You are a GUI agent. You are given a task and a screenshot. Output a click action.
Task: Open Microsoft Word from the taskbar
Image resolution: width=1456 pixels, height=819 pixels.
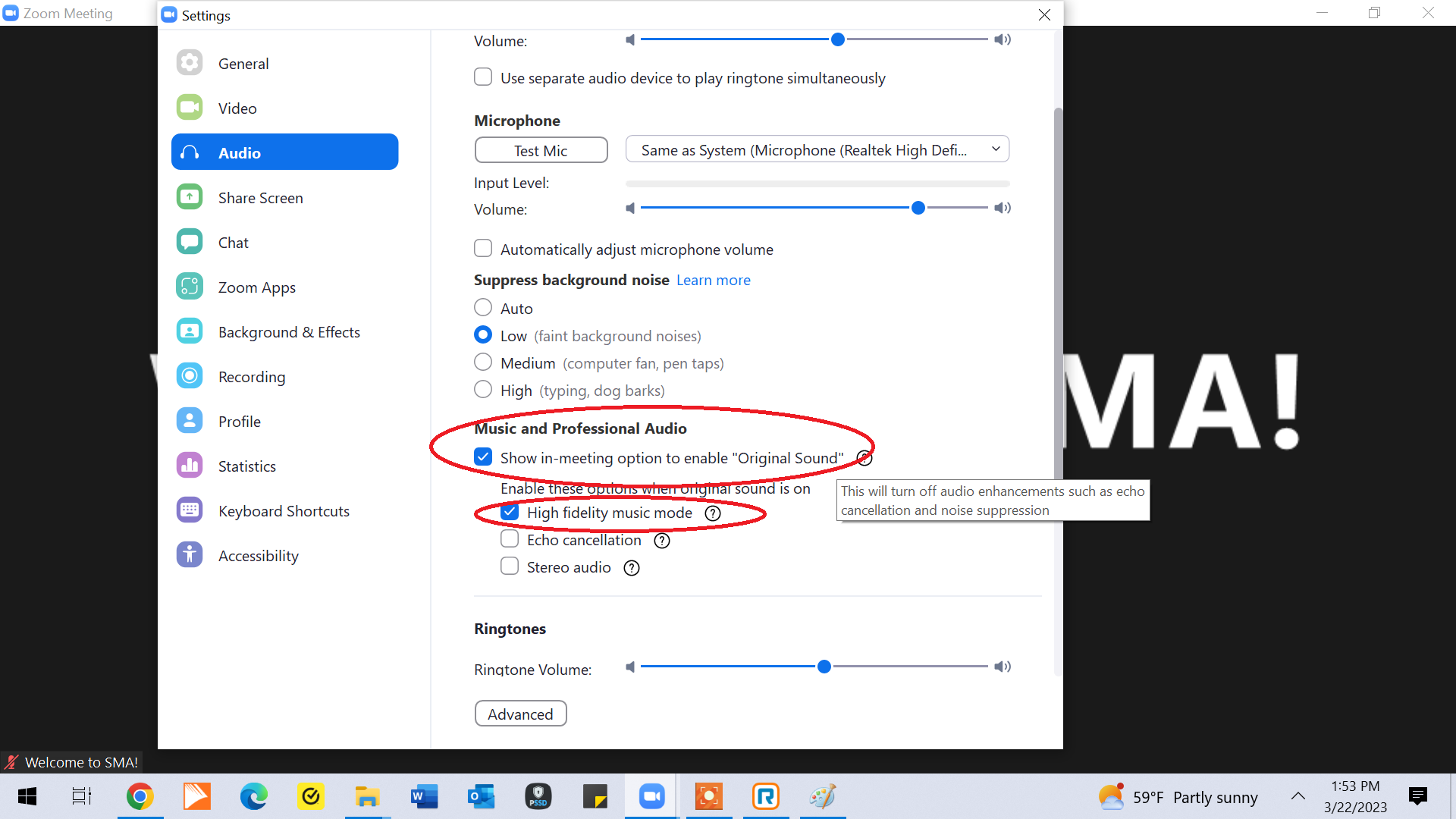[x=425, y=796]
